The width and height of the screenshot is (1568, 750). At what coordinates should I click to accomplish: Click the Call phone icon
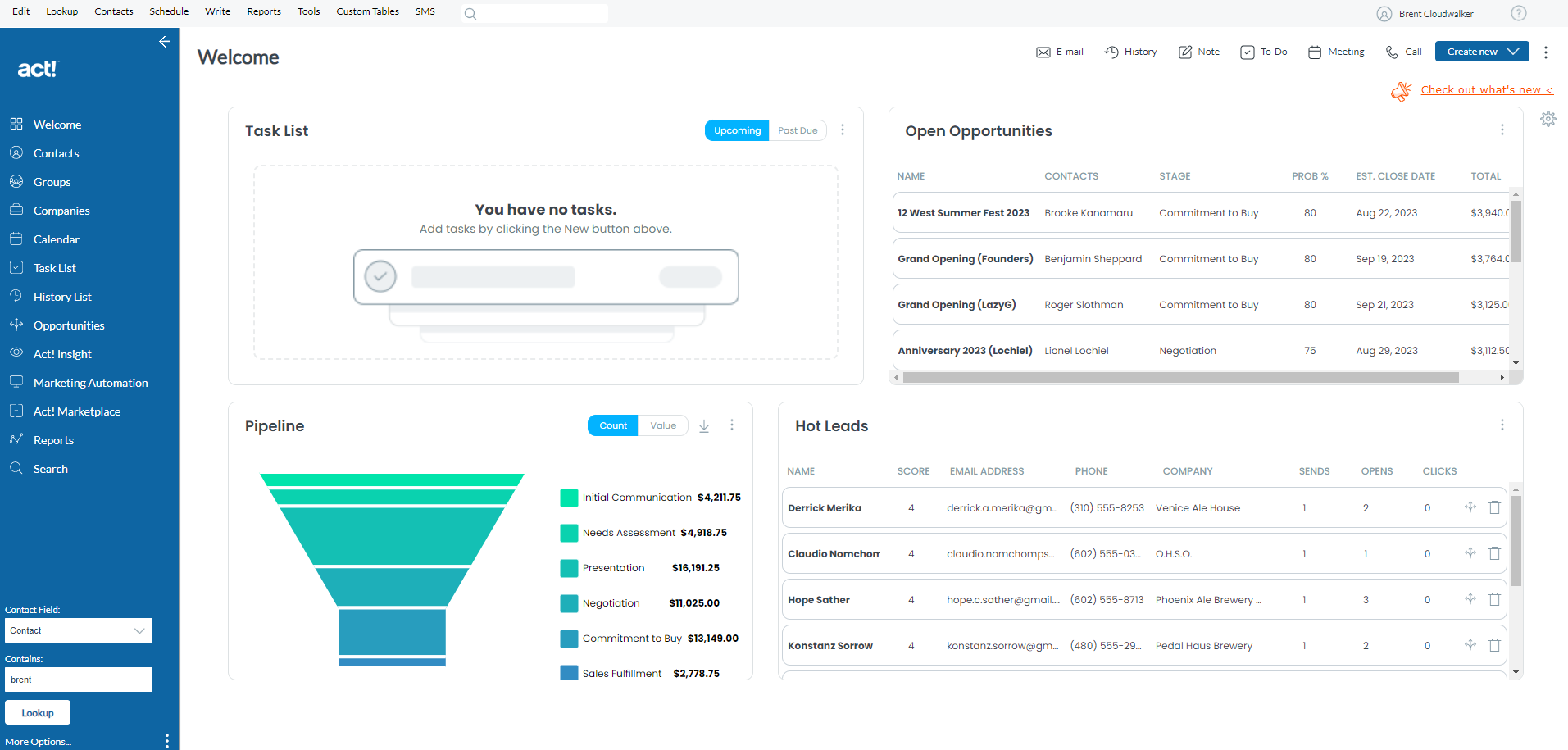(1392, 52)
